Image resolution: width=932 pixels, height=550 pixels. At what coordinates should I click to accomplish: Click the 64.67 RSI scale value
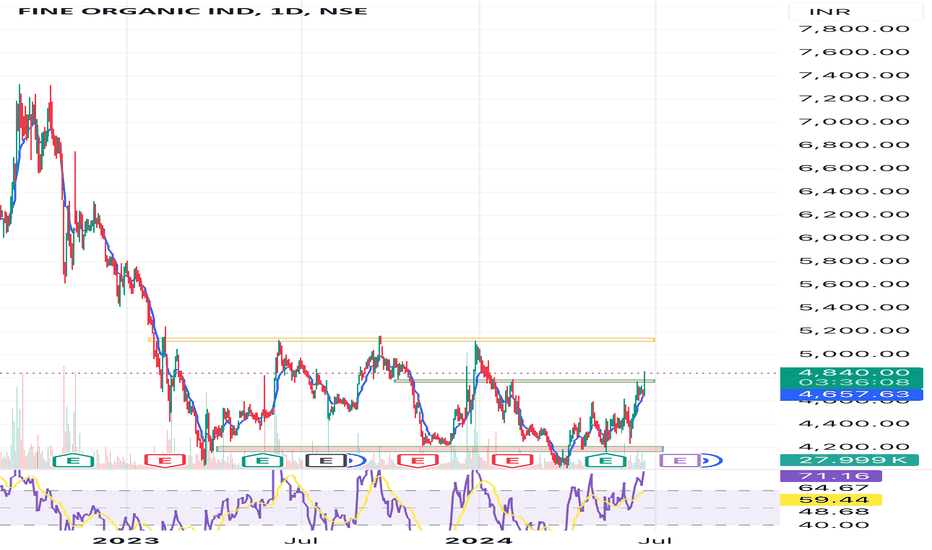(833, 488)
